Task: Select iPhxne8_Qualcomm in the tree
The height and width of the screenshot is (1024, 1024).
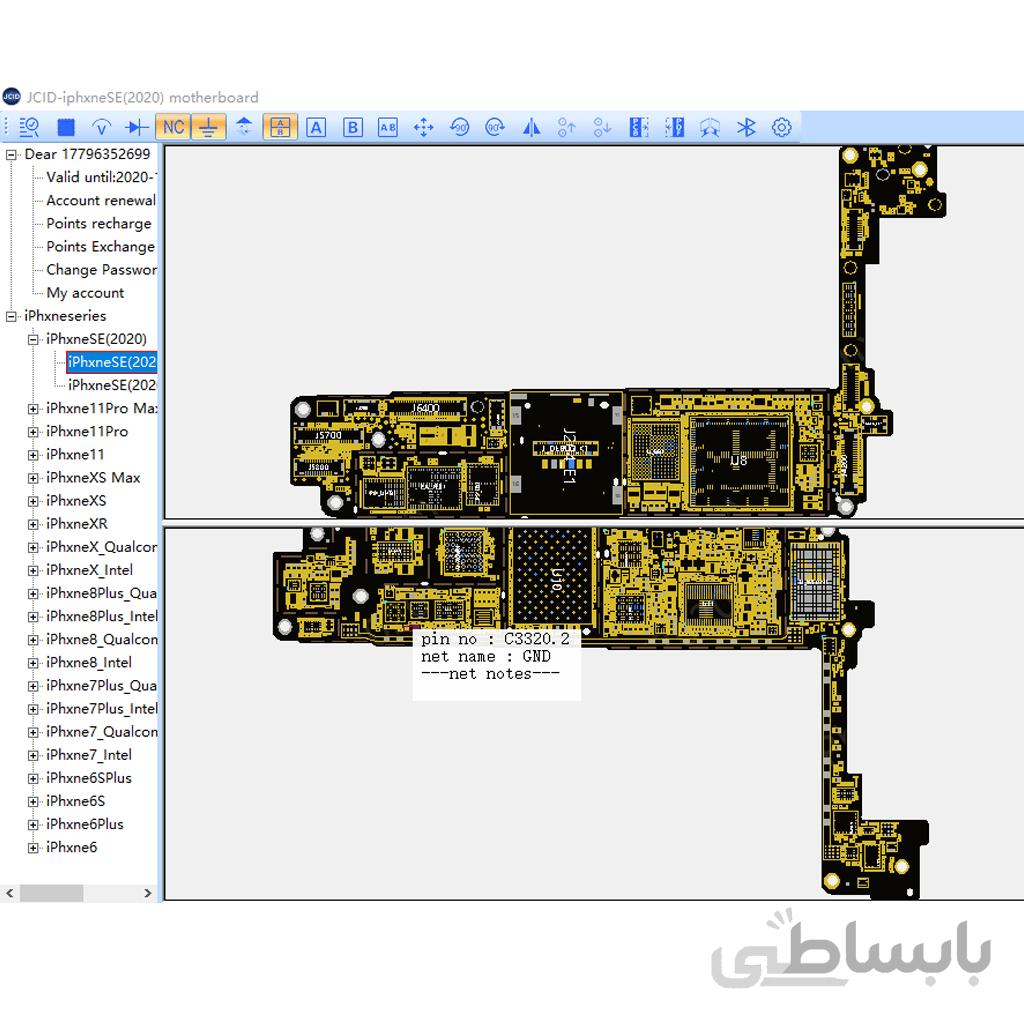Action: [102, 640]
